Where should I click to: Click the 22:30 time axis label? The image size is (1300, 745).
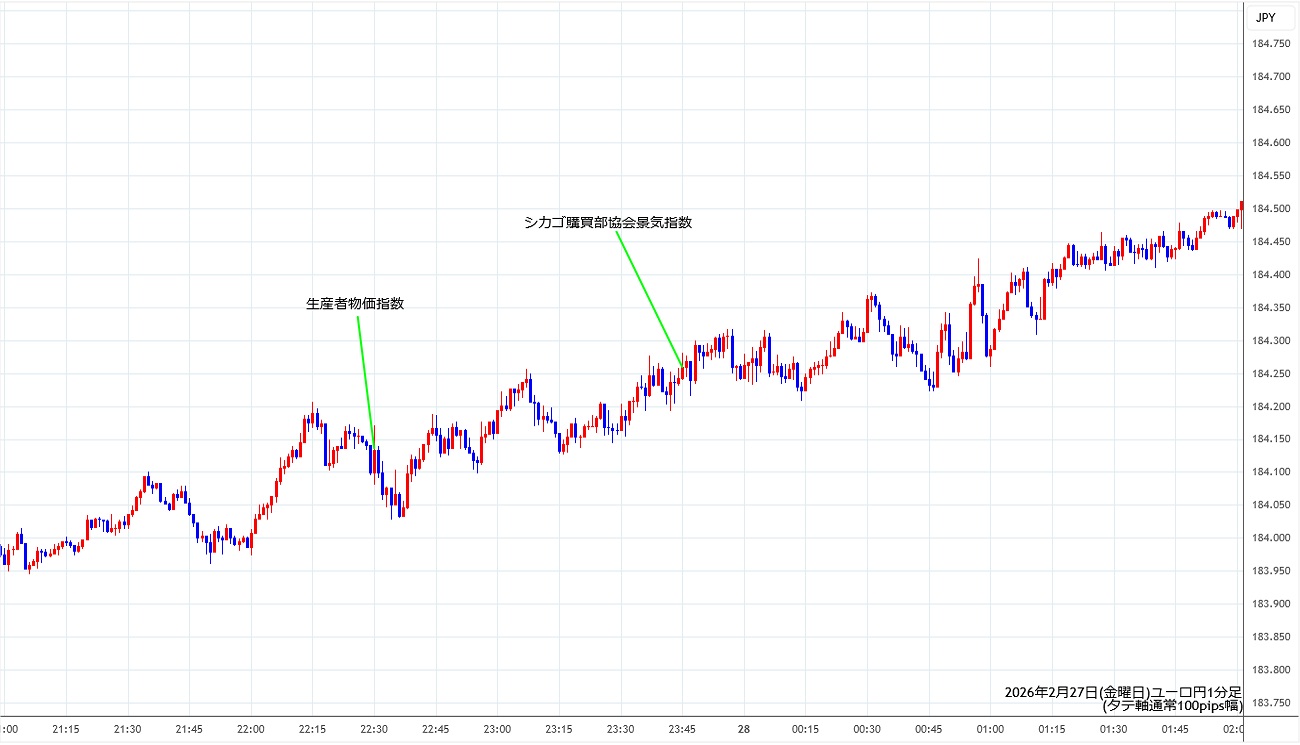(374, 729)
